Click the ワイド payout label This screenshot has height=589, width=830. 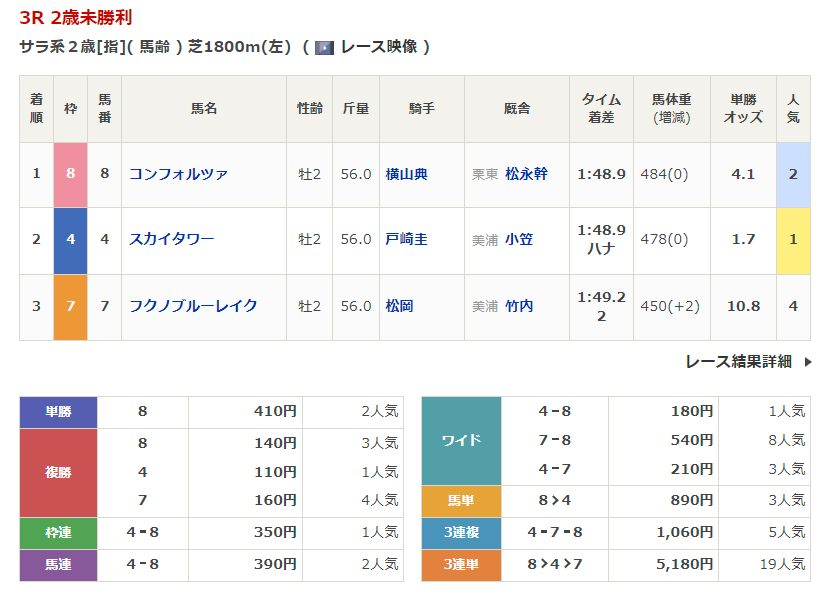point(460,441)
